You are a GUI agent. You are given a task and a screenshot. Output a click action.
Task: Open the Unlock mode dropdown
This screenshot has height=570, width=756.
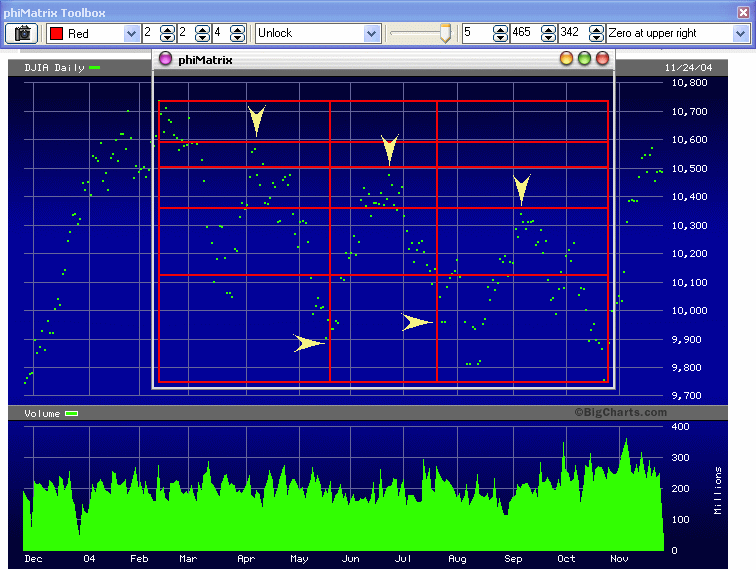point(371,33)
